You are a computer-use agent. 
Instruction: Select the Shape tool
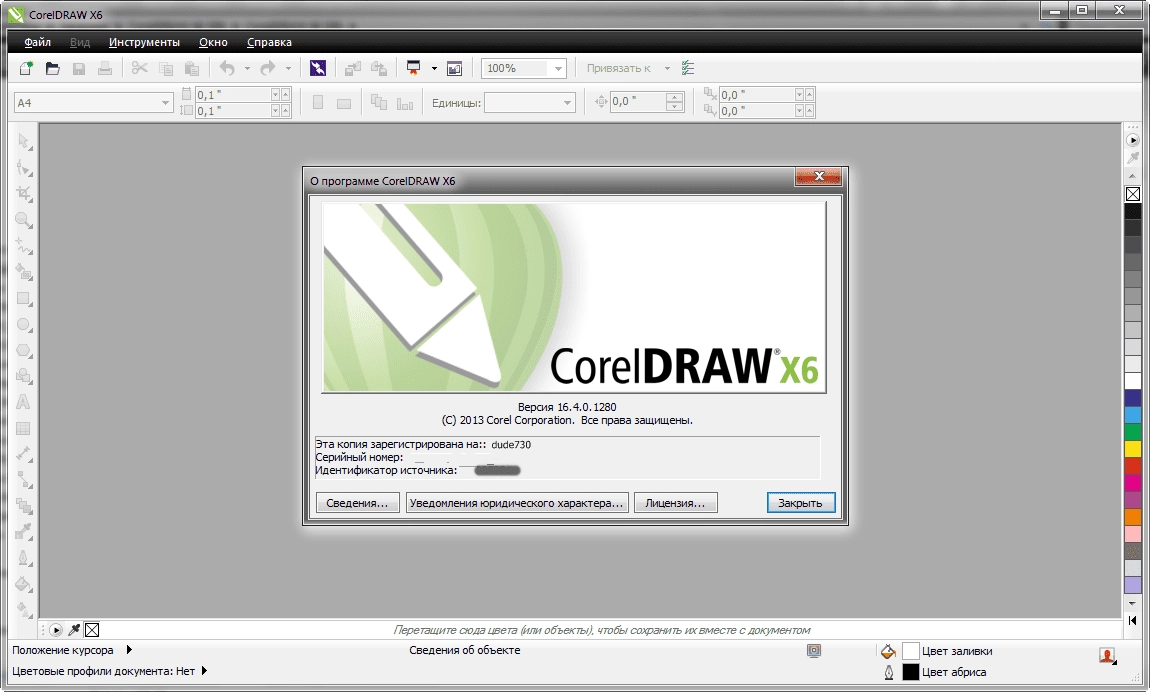click(23, 168)
